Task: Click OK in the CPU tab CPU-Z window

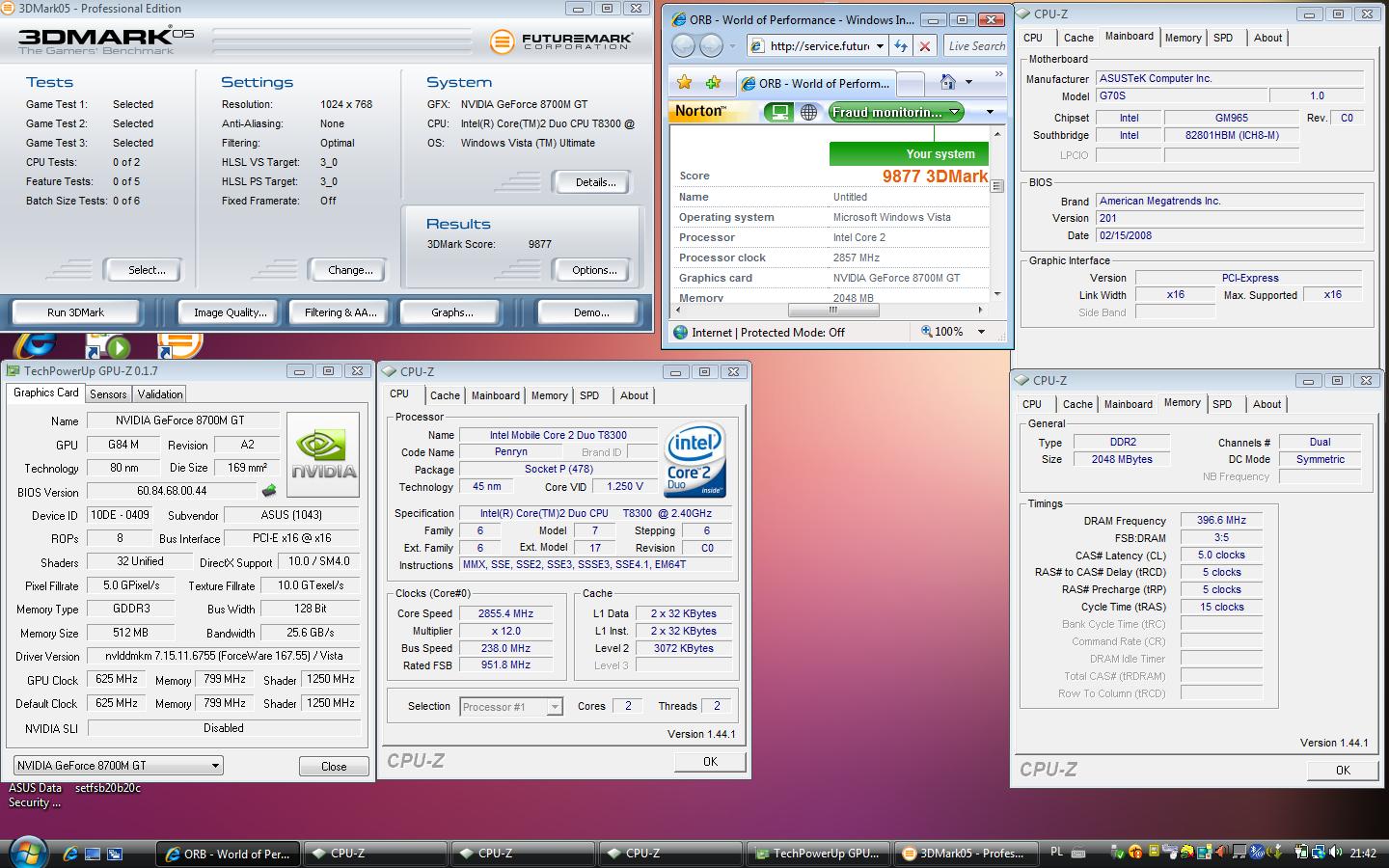Action: (x=710, y=761)
